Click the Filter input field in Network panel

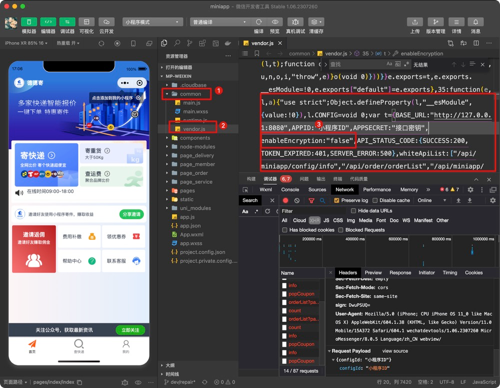[313, 211]
